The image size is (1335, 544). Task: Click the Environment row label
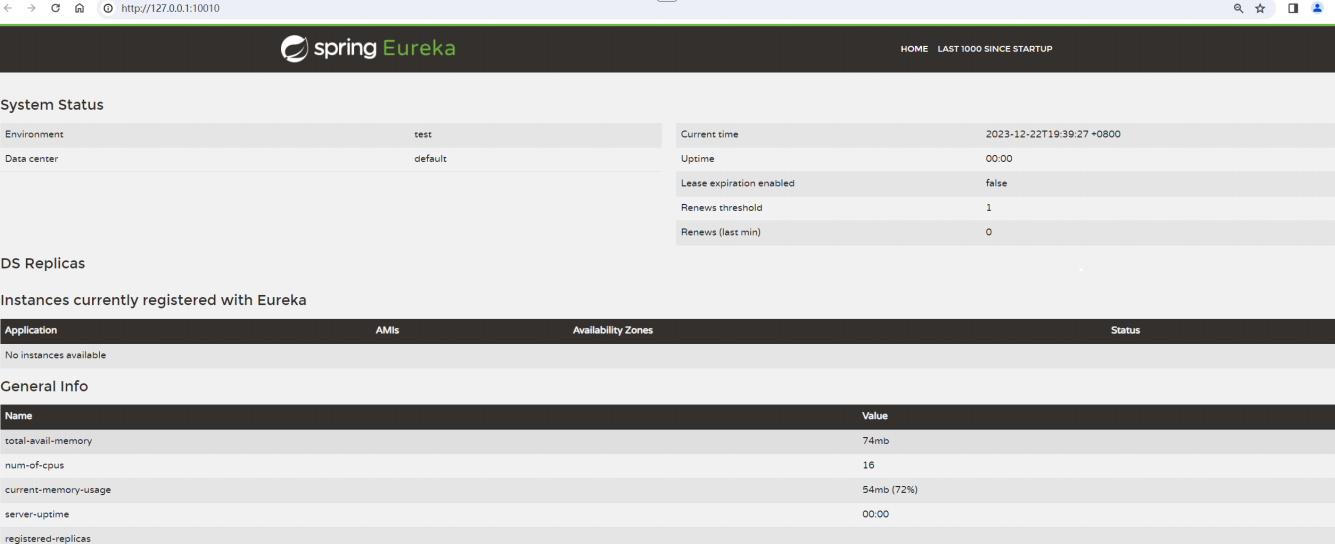click(x=34, y=134)
